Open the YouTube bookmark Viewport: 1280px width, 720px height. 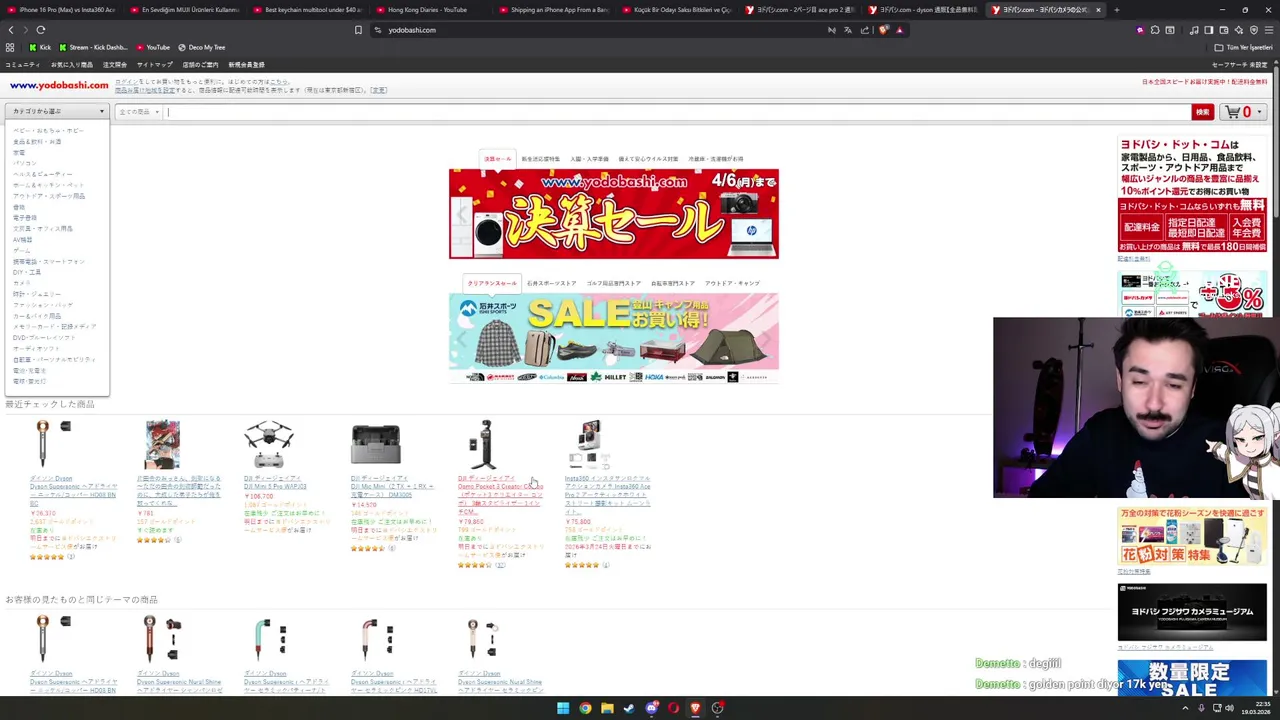pyautogui.click(x=153, y=47)
